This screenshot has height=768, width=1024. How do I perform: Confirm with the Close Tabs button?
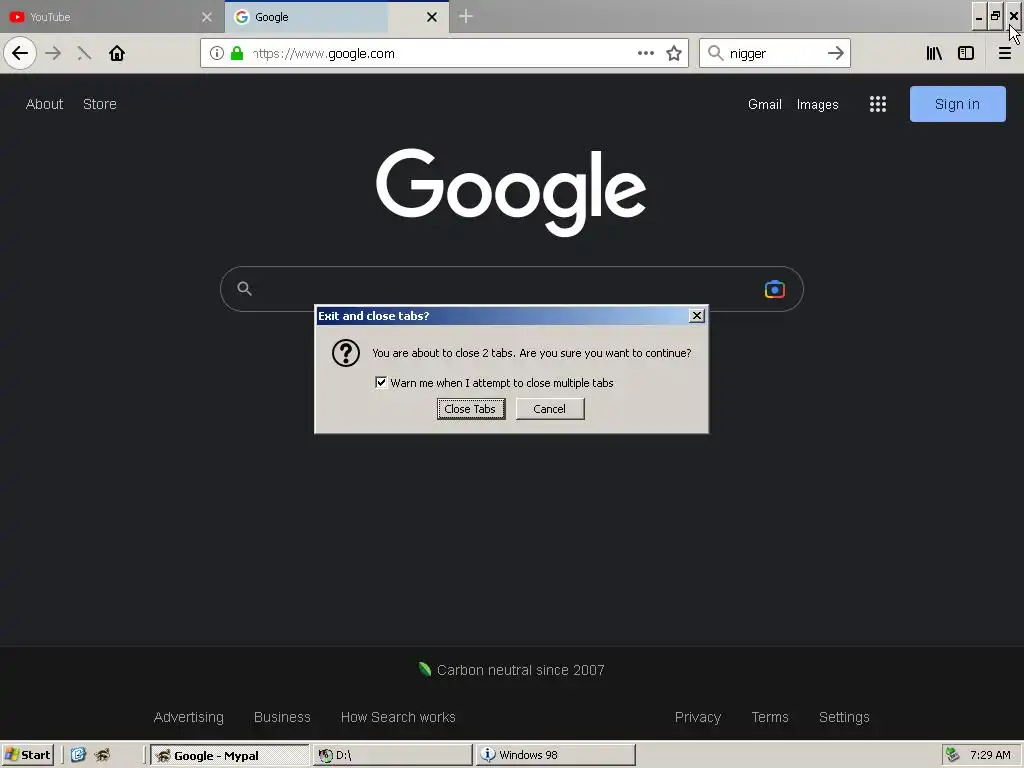[x=471, y=409]
